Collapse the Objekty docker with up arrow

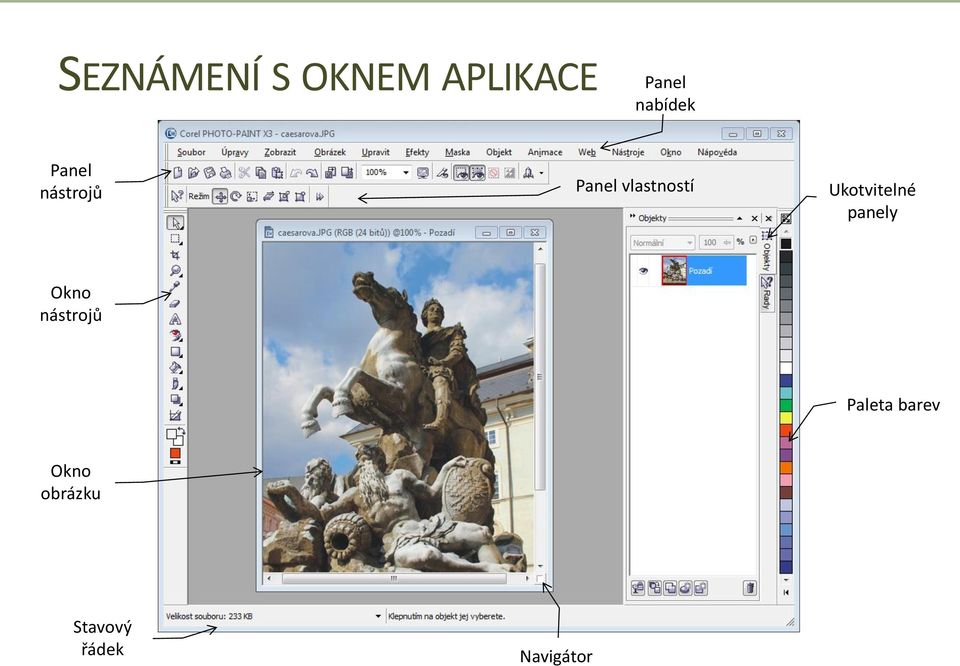click(740, 218)
